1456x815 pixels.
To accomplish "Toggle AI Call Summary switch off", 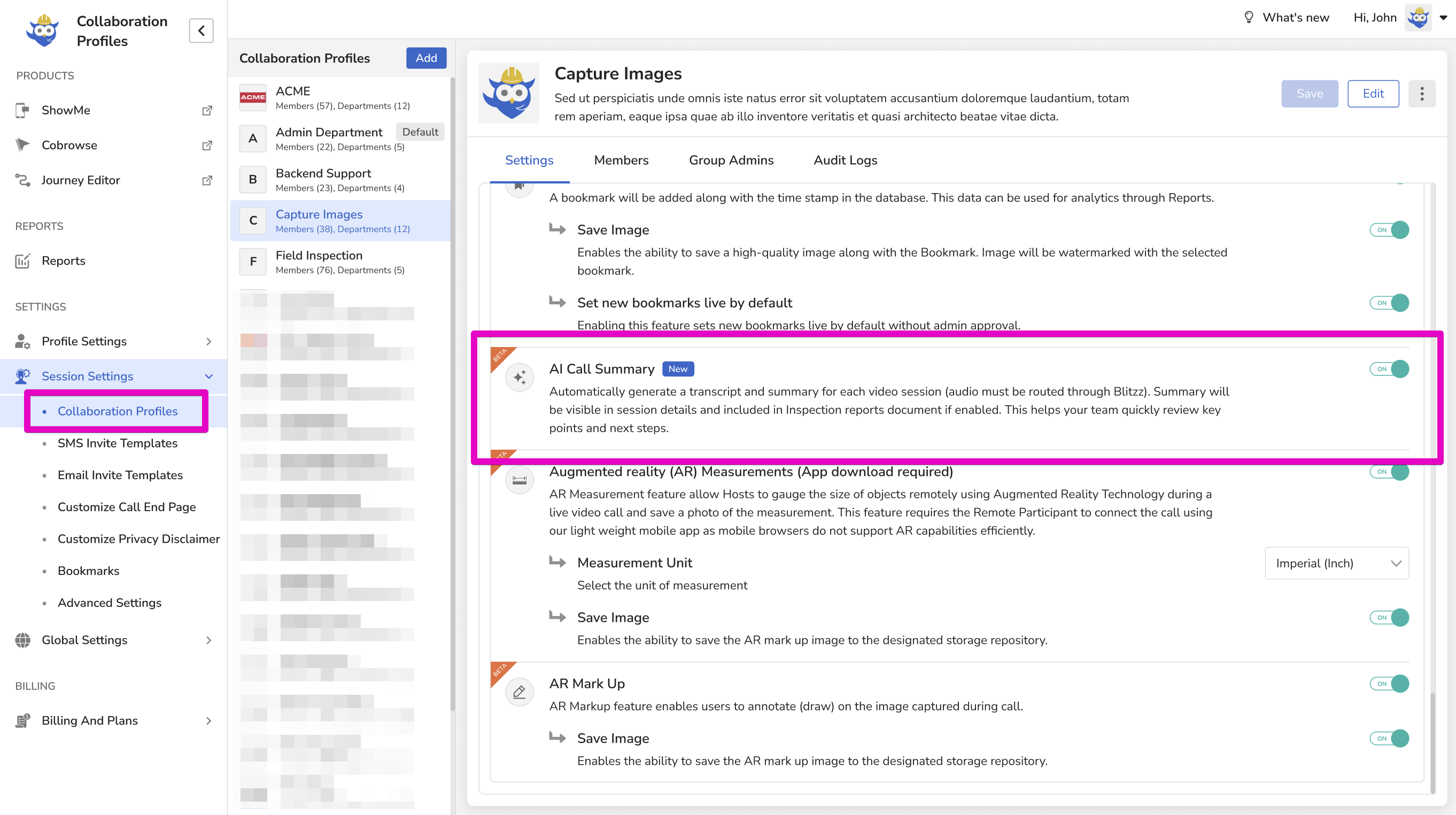I will coord(1389,370).
